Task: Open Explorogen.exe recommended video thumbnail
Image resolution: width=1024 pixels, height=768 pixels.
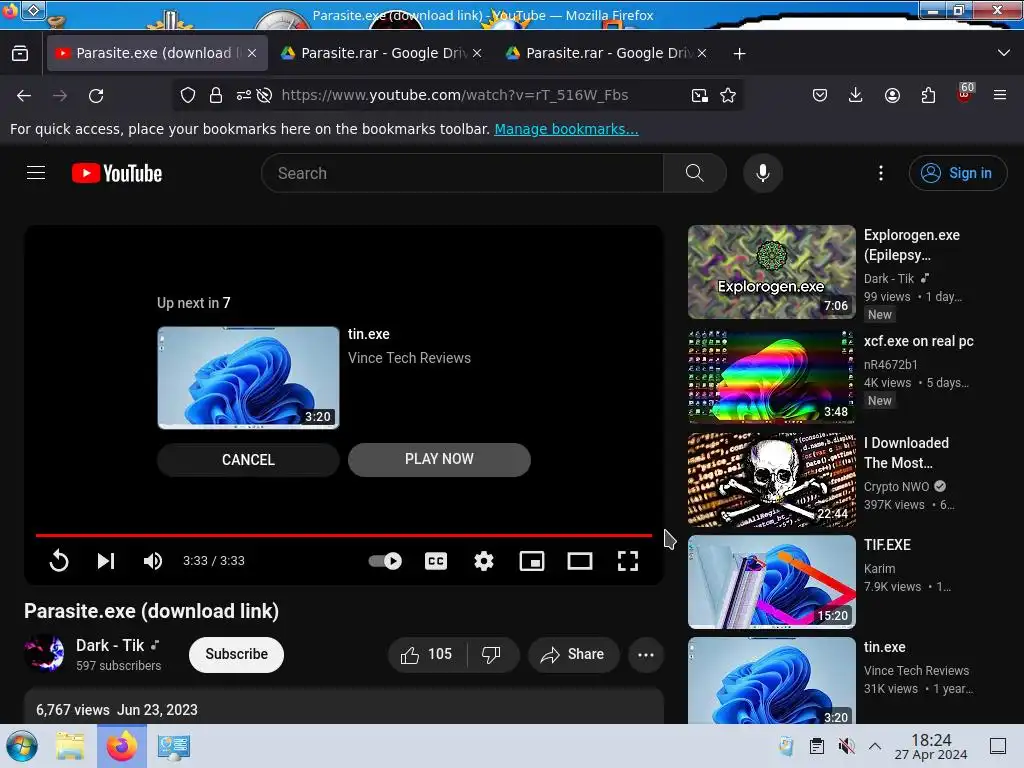Action: tap(771, 272)
